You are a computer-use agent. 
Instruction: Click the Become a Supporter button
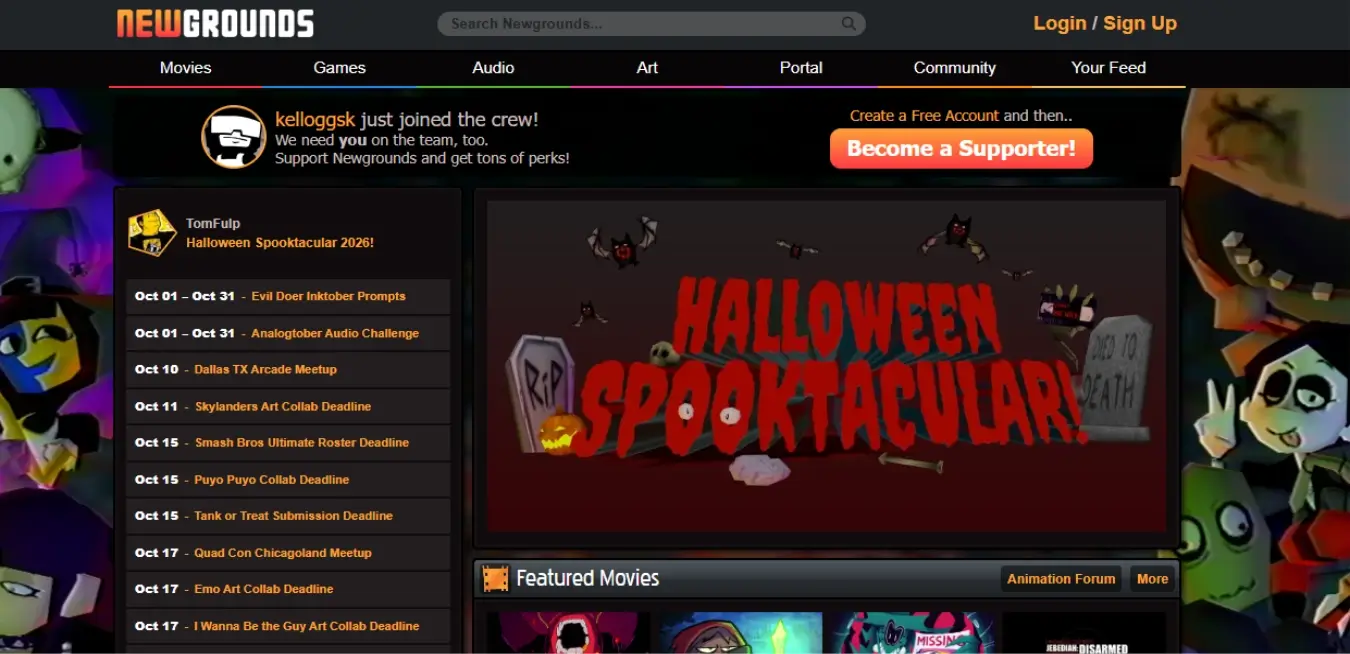coord(961,149)
